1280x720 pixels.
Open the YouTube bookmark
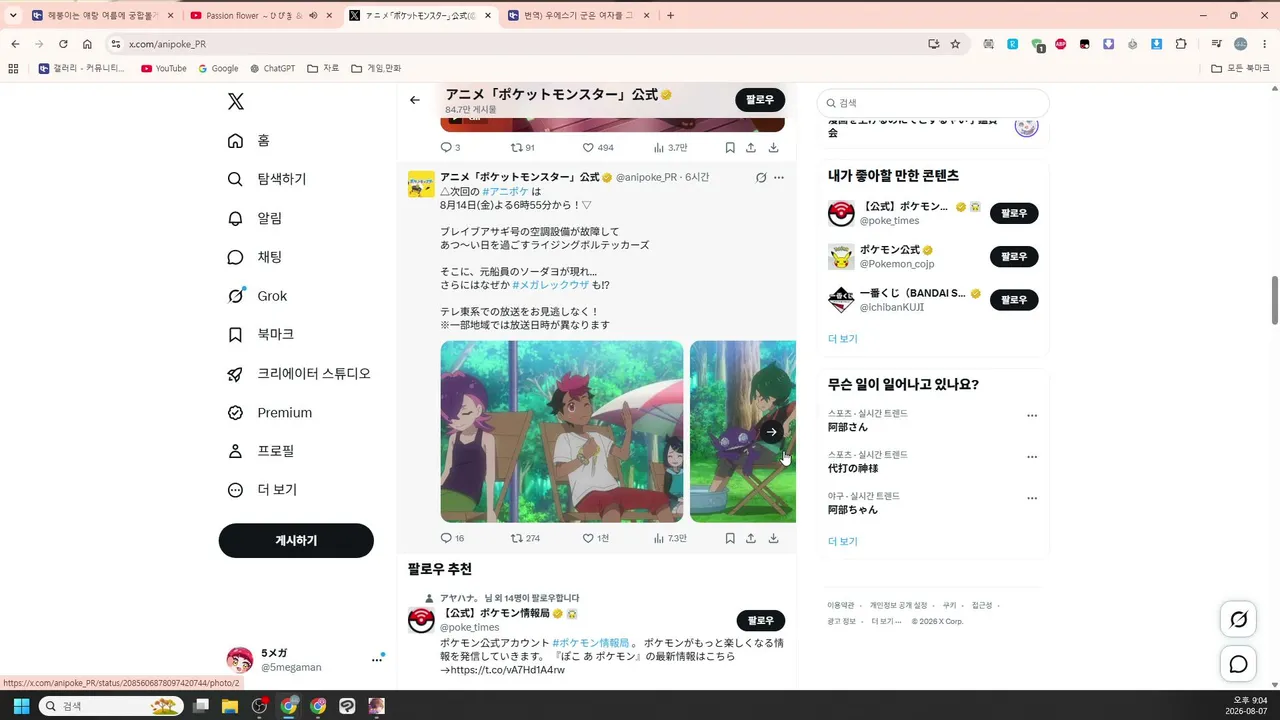click(164, 68)
